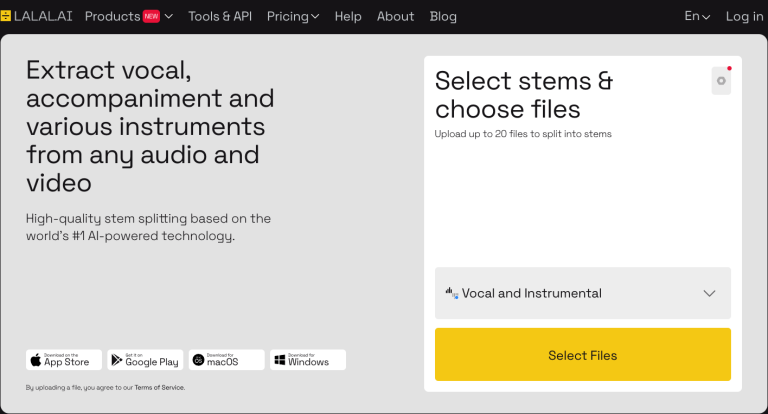This screenshot has width=768, height=414.
Task: Download the macOS desktop app
Action: [x=226, y=360]
